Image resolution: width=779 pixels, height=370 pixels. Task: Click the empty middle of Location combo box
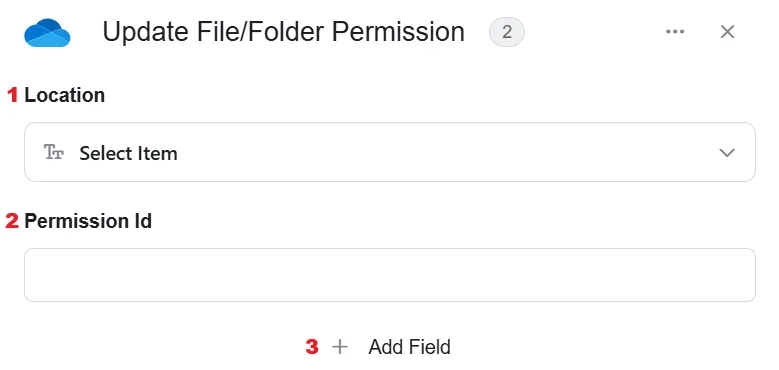click(x=447, y=152)
